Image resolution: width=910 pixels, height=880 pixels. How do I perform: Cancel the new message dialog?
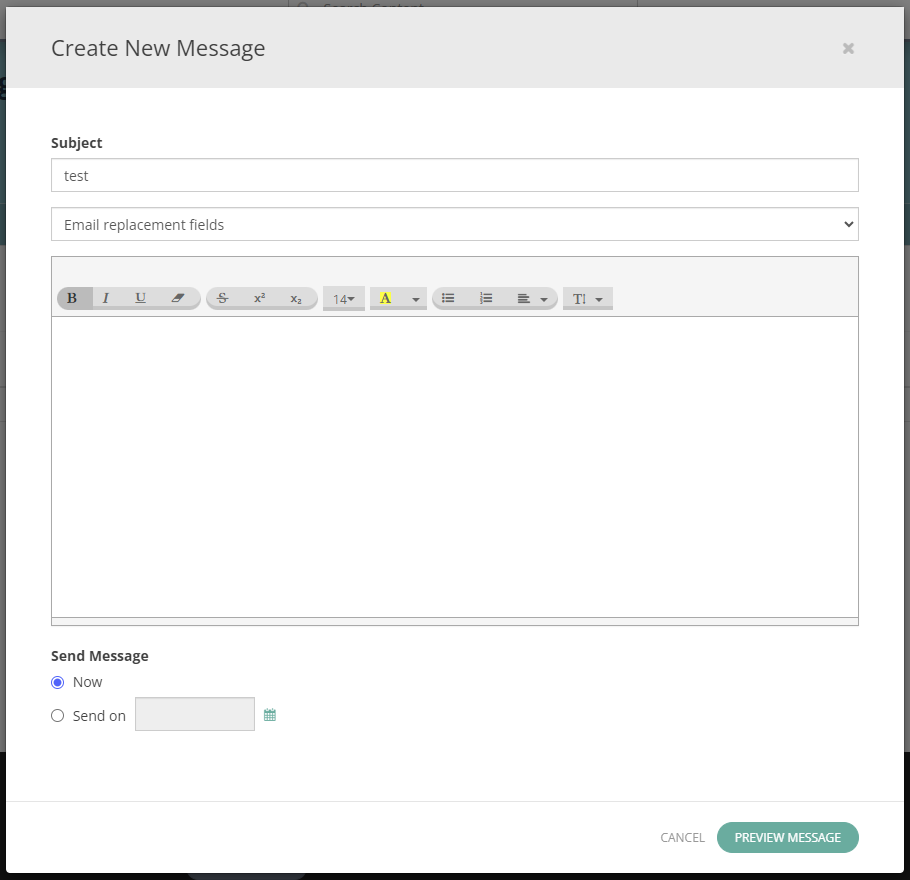pyautogui.click(x=682, y=837)
